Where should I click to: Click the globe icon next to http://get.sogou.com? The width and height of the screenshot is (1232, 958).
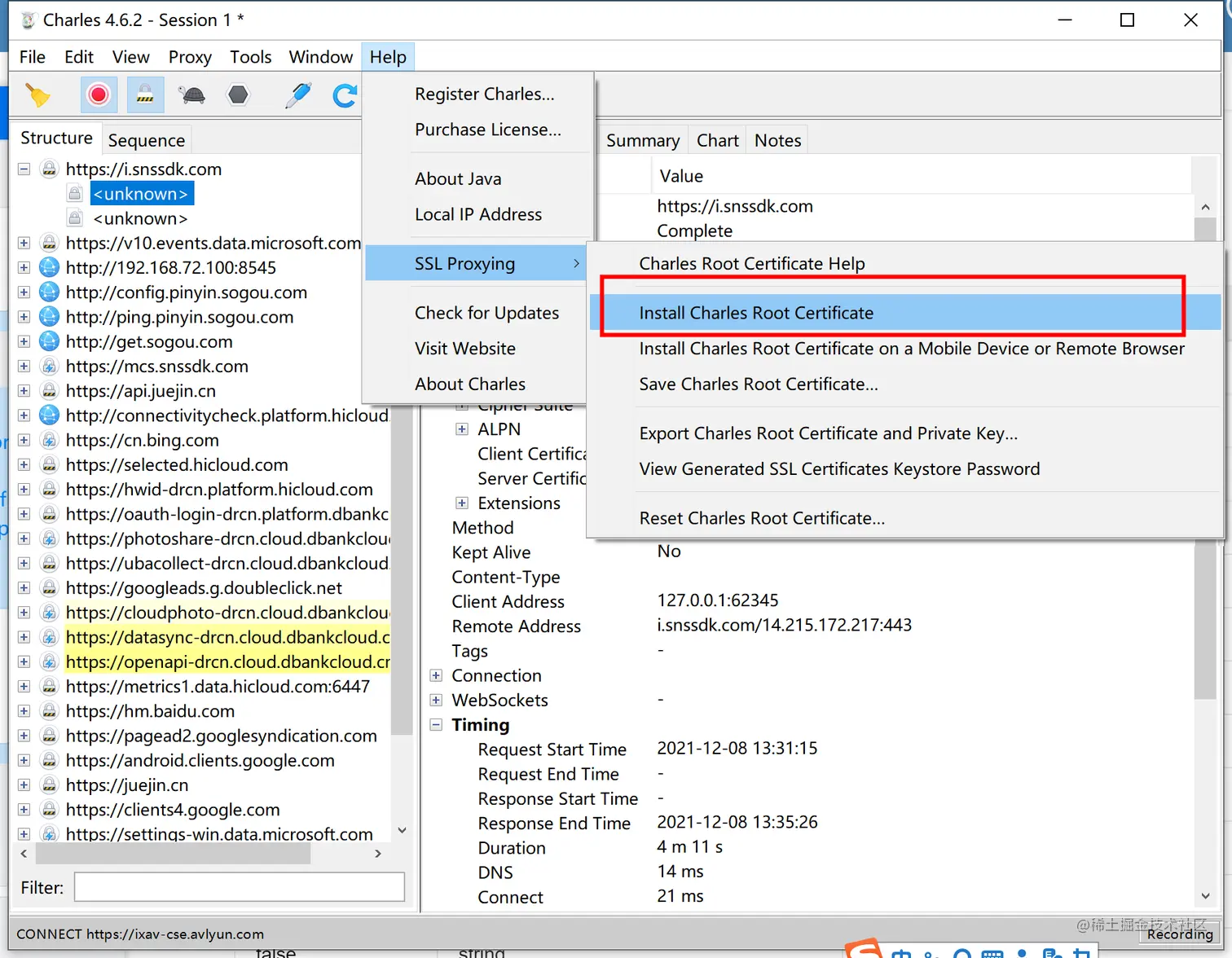pos(50,341)
